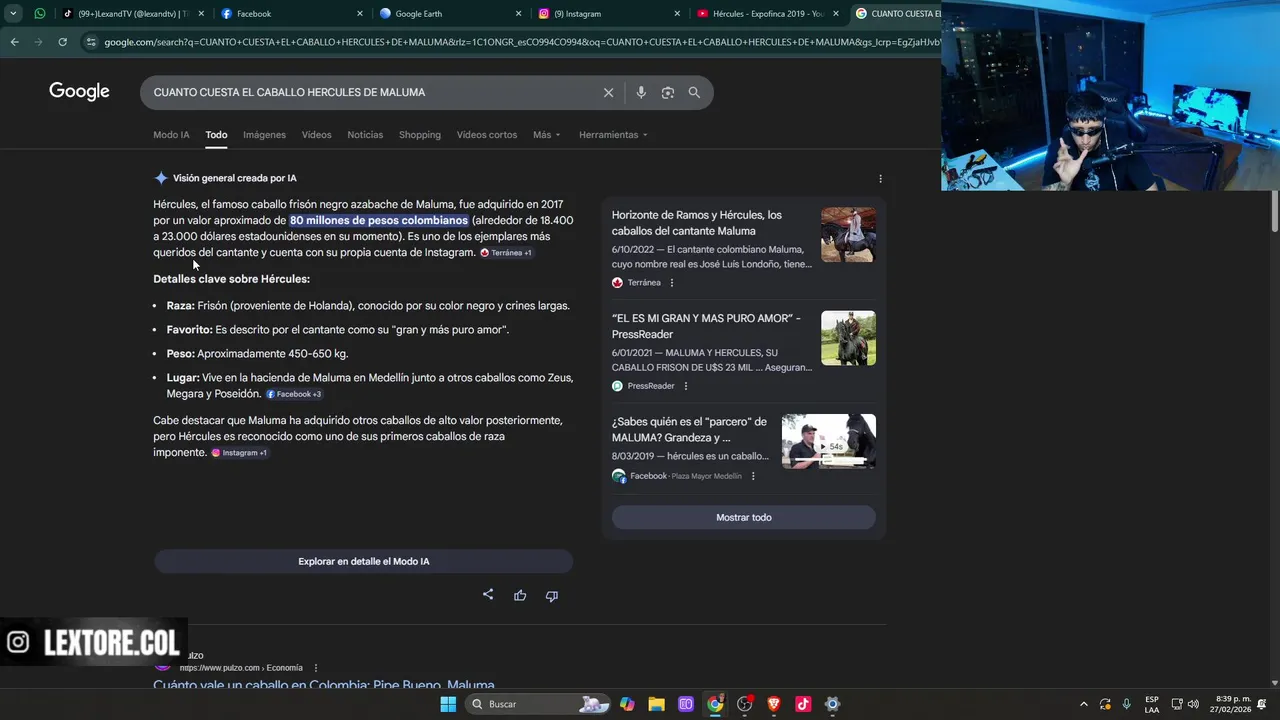Switch to Modo IA tab
Image resolution: width=1280 pixels, height=720 pixels.
coord(171,135)
